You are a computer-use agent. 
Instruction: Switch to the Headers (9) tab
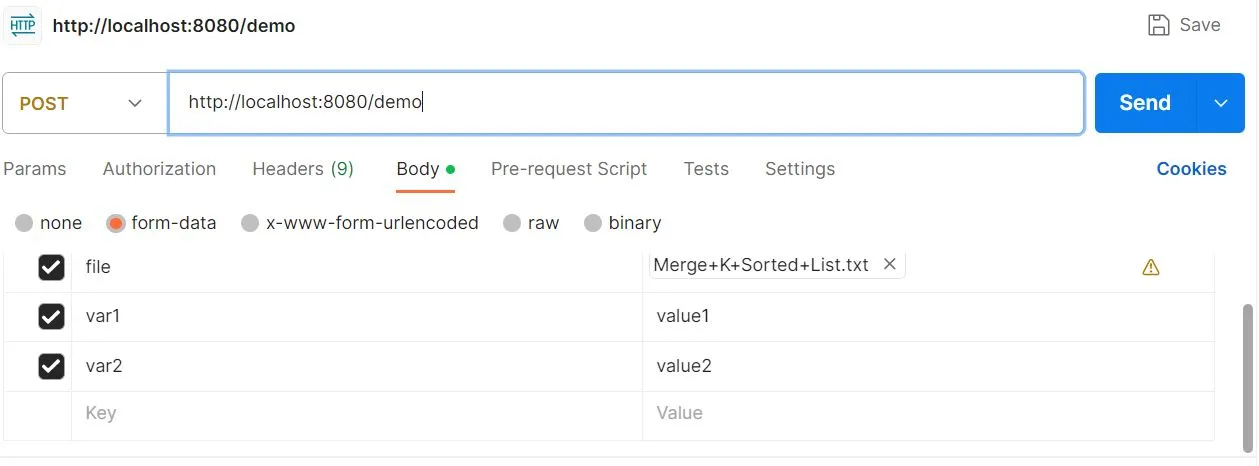pos(303,169)
